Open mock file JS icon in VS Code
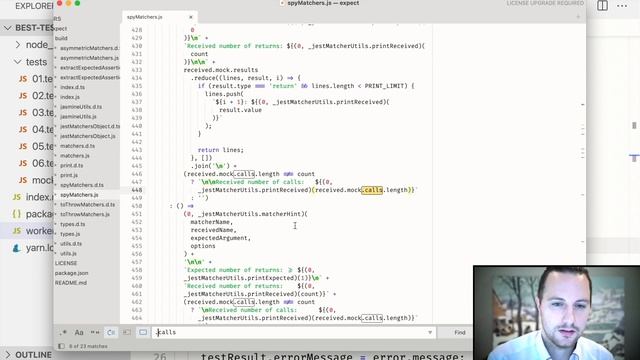The image size is (640, 360). (23, 180)
